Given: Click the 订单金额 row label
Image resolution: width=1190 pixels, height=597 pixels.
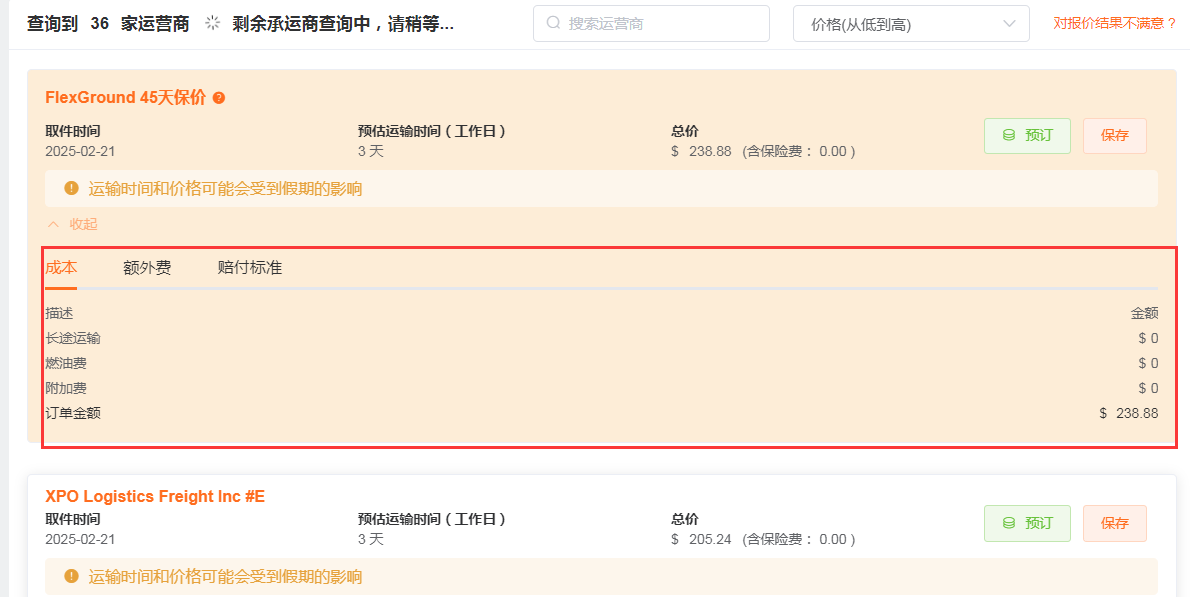Looking at the screenshot, I should tap(73, 413).
